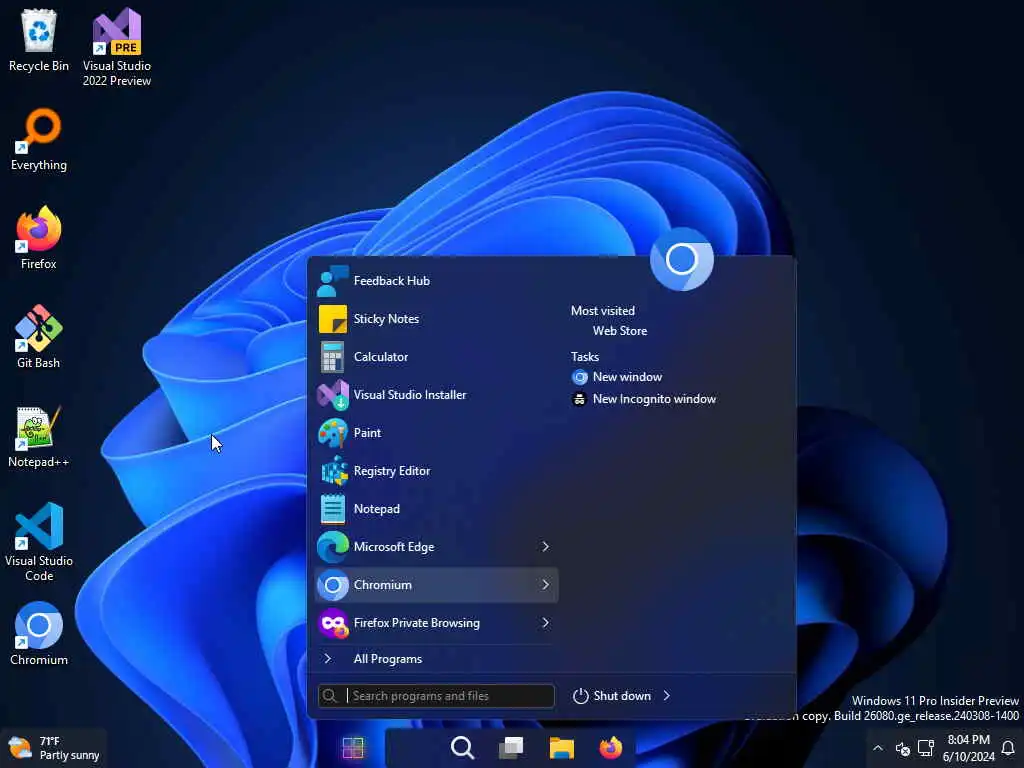Select Everything desktop shortcut
This screenshot has height=768, width=1024.
pyautogui.click(x=39, y=140)
